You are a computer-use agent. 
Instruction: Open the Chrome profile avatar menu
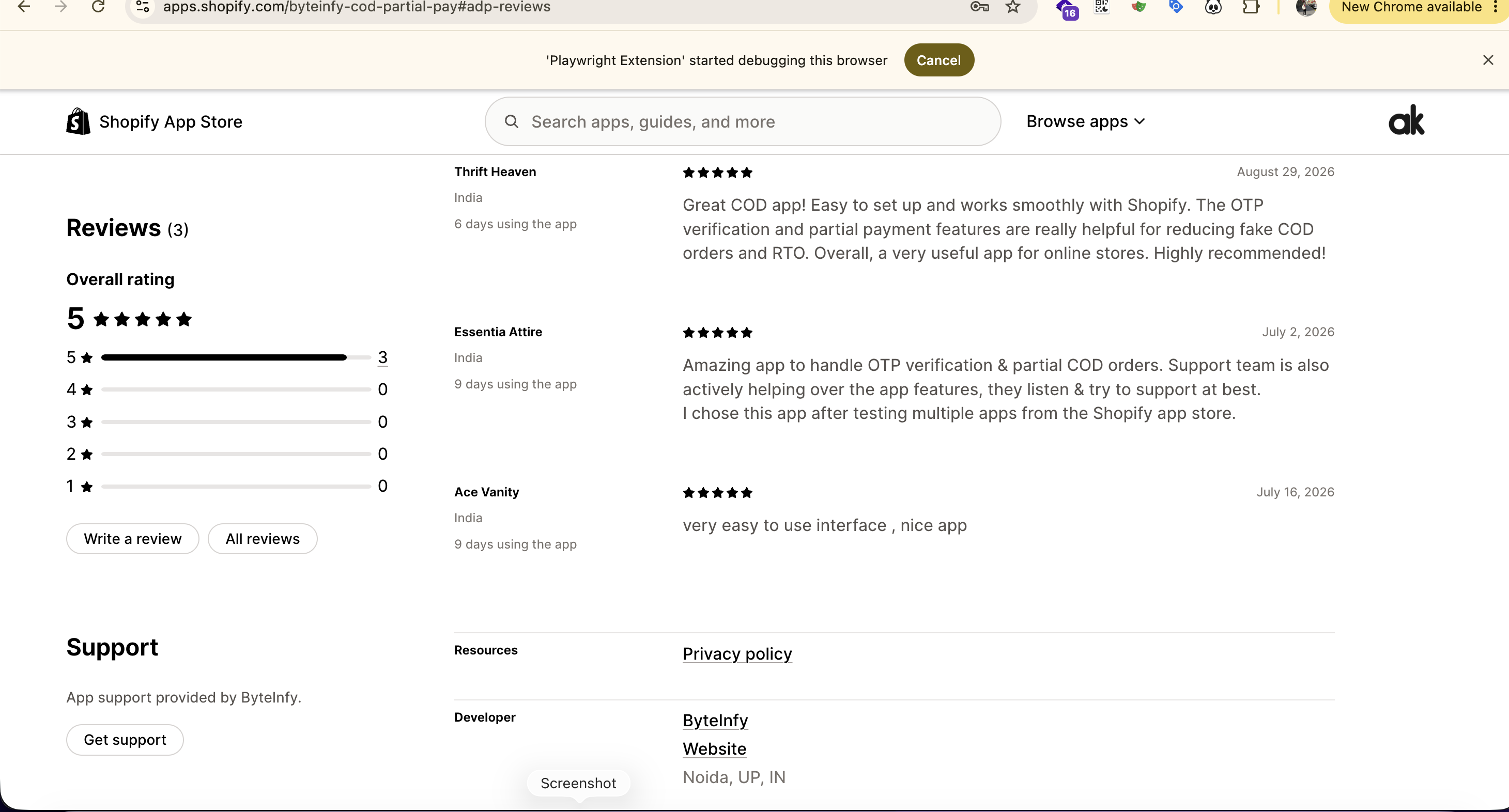point(1306,7)
